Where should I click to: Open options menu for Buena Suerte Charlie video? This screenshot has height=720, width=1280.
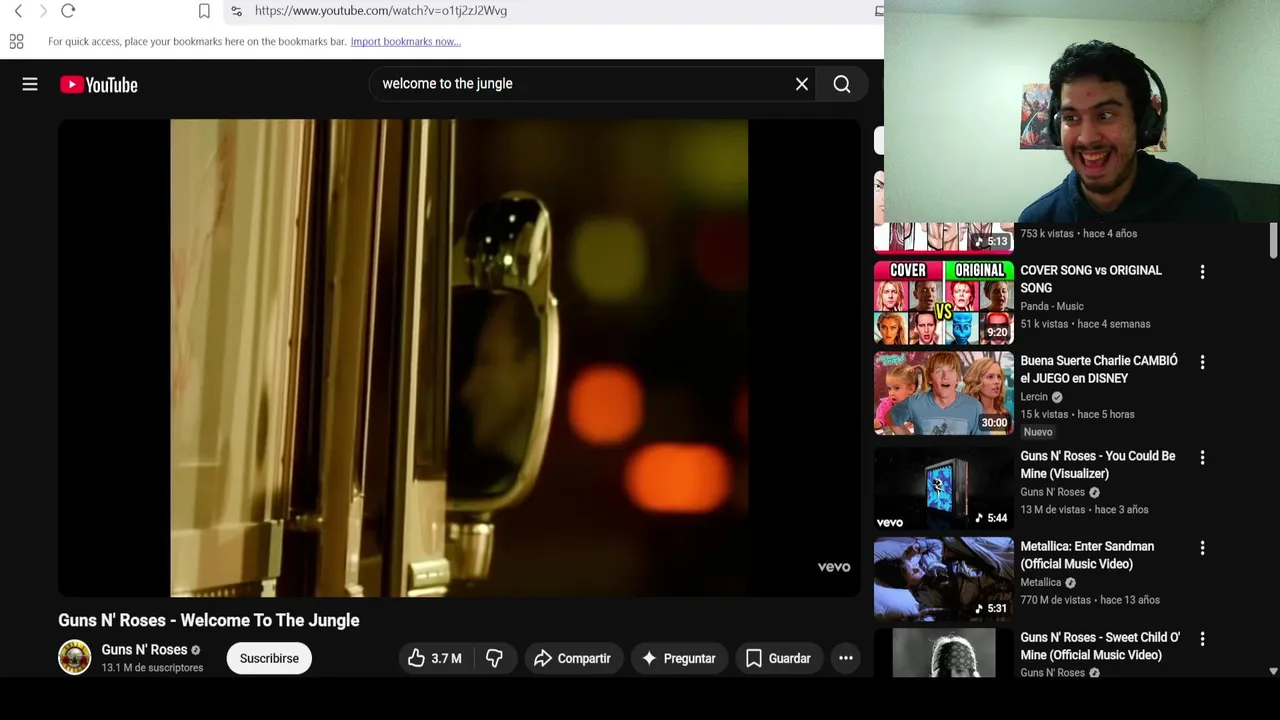point(1202,362)
